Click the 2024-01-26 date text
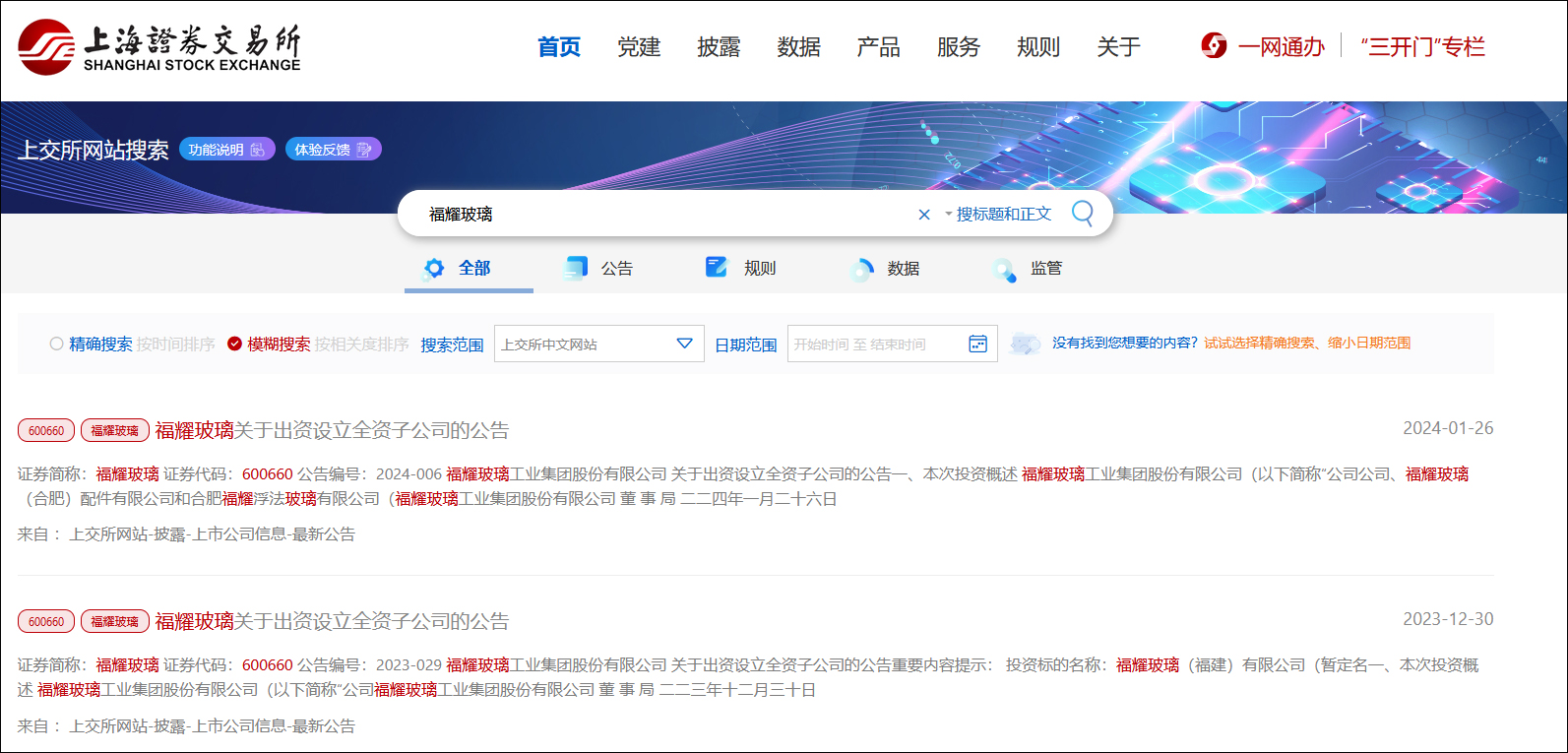The image size is (1568, 753). (1448, 428)
